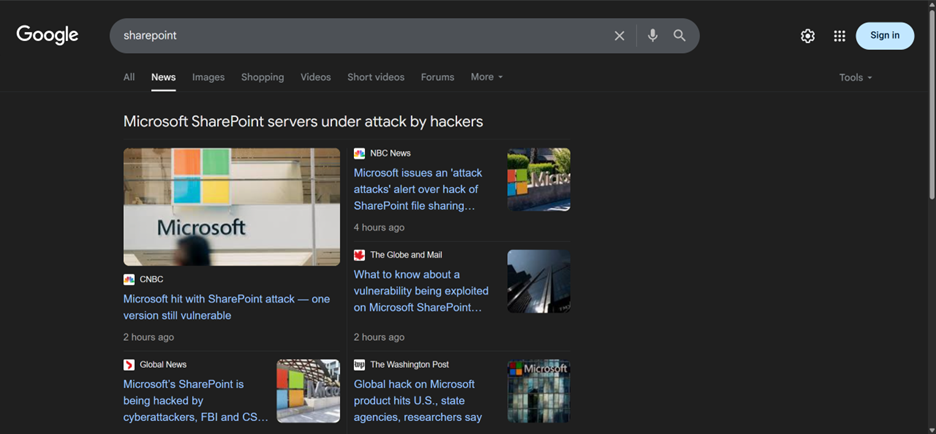Switch to the Images tab

208,77
